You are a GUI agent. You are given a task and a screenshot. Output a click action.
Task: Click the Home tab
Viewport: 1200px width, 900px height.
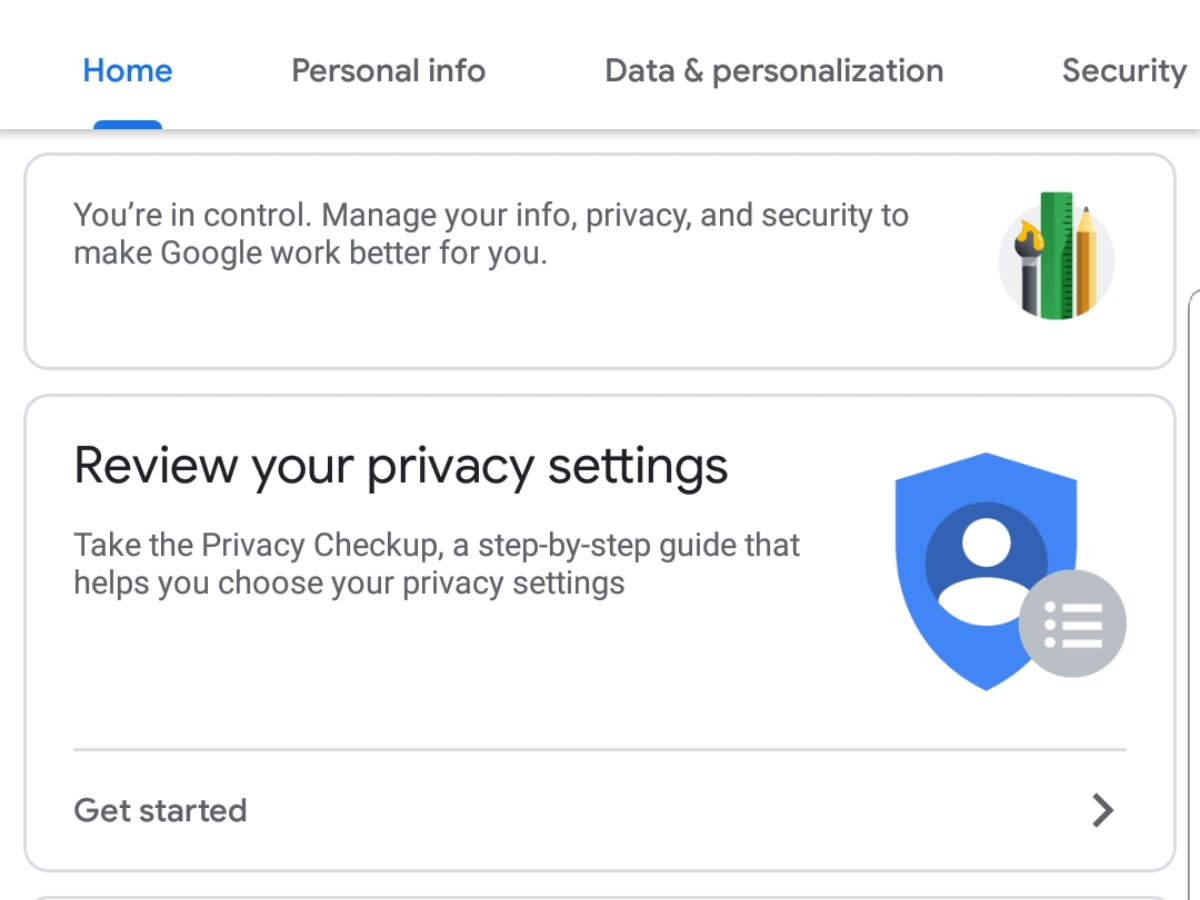[127, 70]
